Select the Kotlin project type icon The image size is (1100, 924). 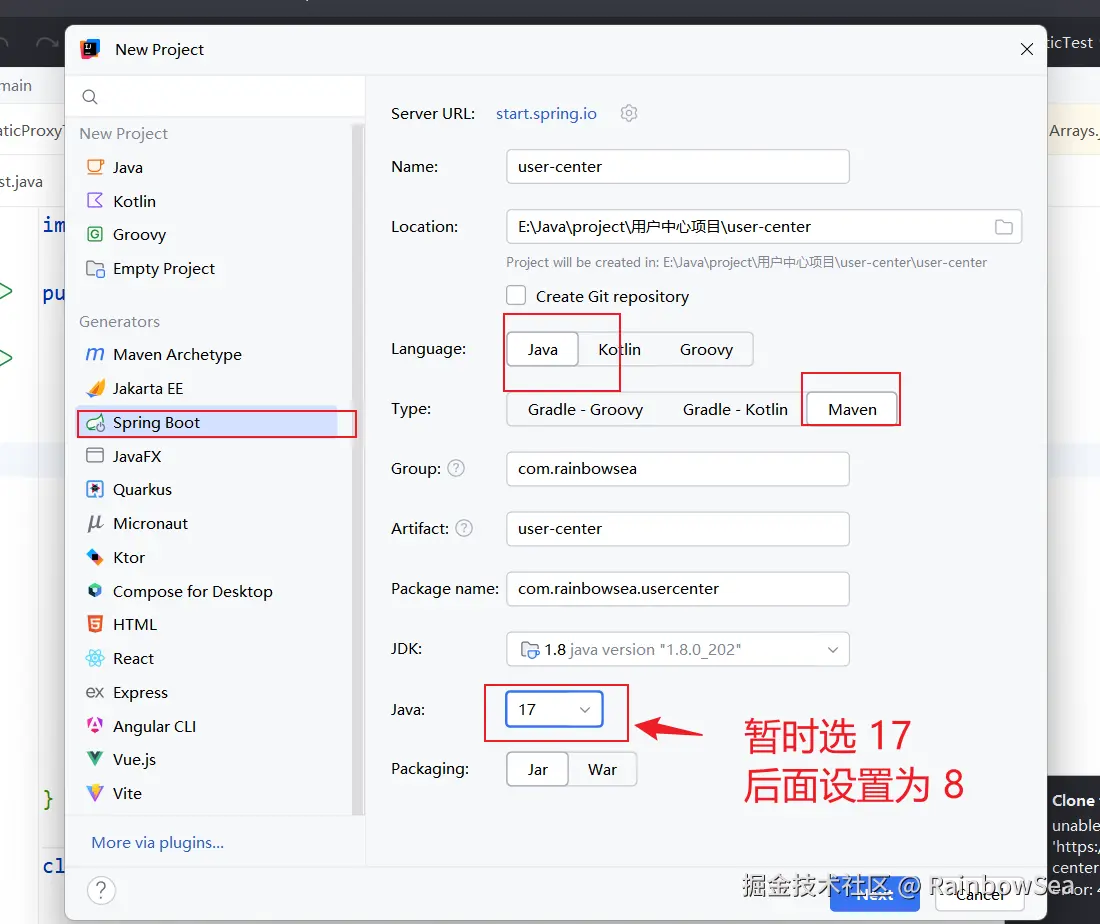[x=95, y=201]
